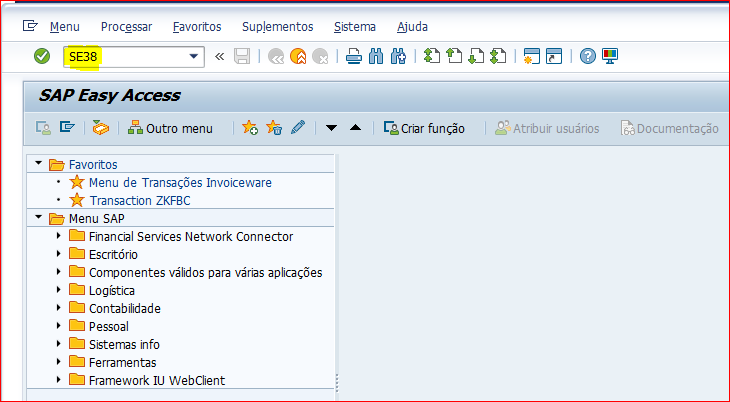Click the SAP Business Workplace icon
The height and width of the screenshot is (402, 730).
[x=101, y=128]
